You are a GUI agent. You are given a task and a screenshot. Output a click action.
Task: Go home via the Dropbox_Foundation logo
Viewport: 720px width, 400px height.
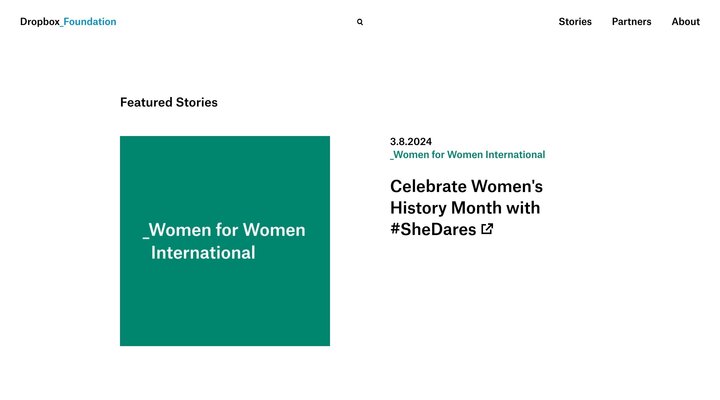click(x=68, y=22)
